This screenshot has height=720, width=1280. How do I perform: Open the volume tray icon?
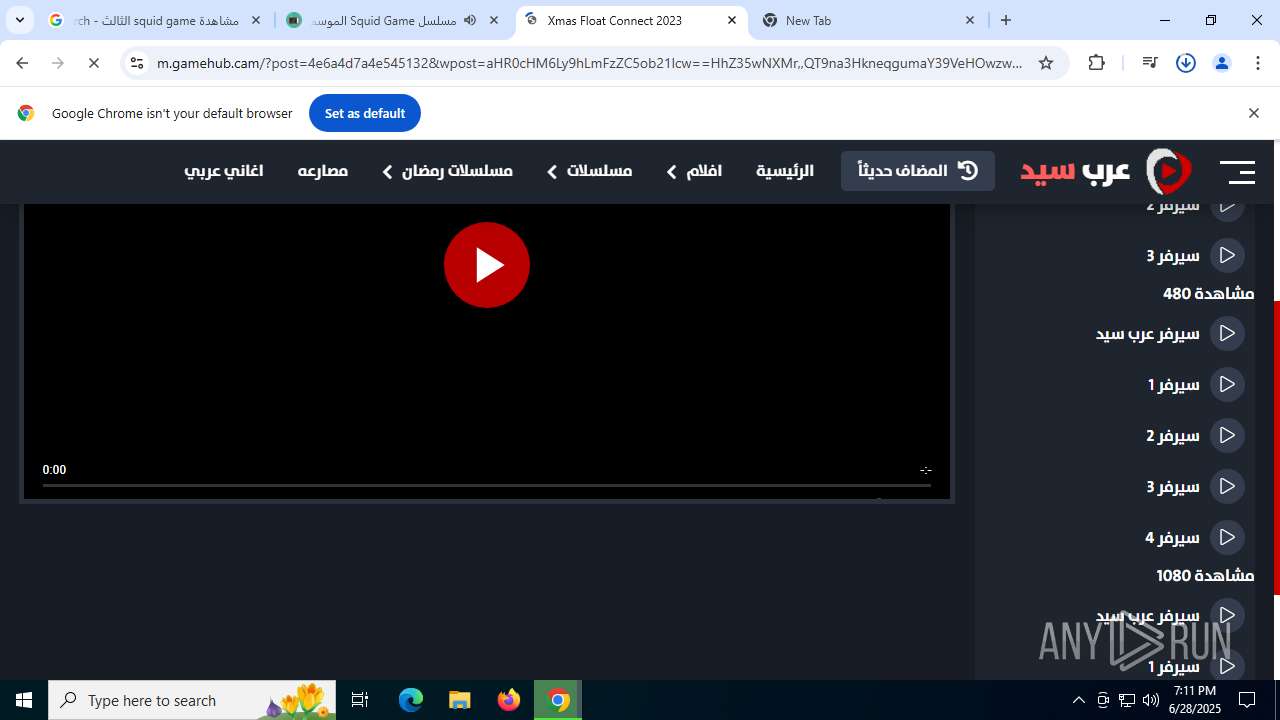point(1150,700)
